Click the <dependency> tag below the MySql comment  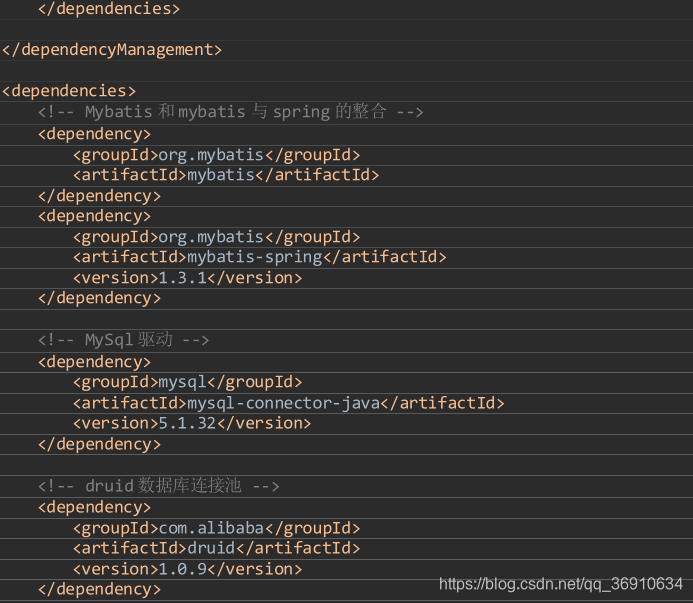click(95, 362)
